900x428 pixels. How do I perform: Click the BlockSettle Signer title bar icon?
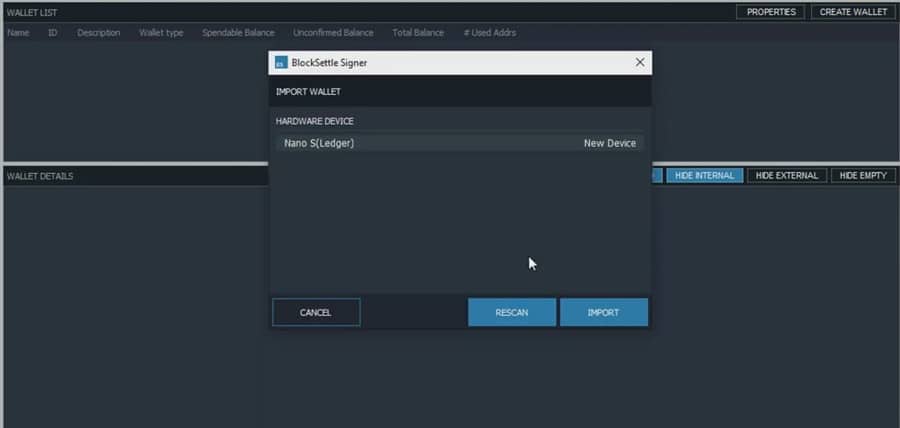point(281,63)
